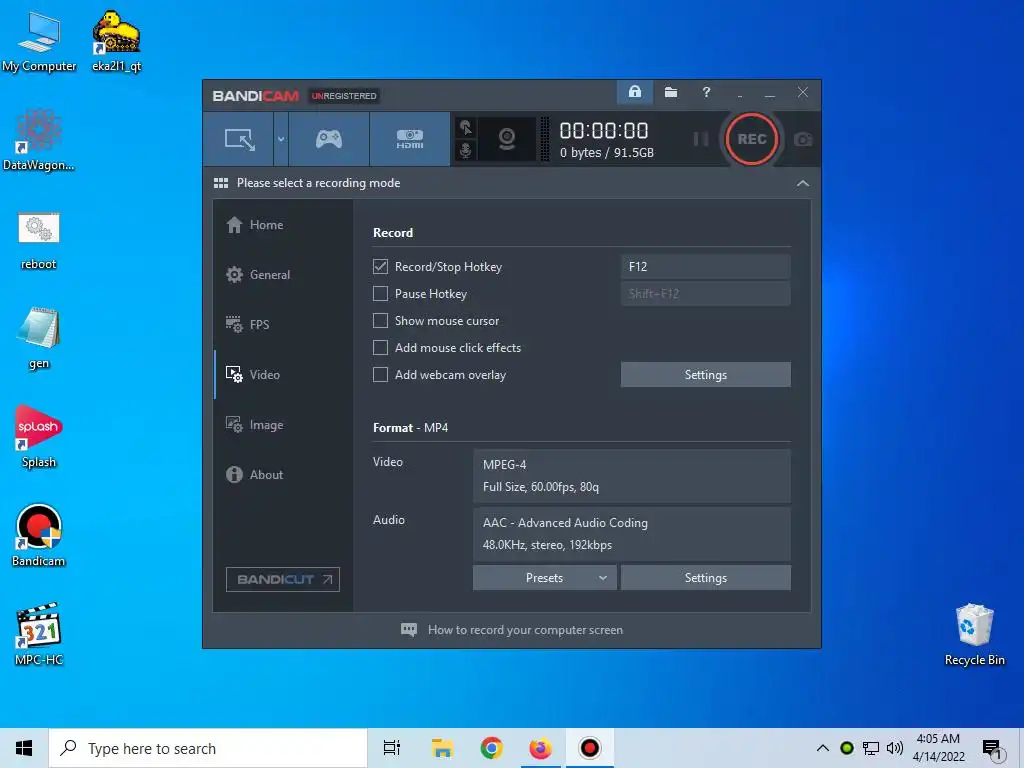Select HDMI device recording mode

coord(409,139)
